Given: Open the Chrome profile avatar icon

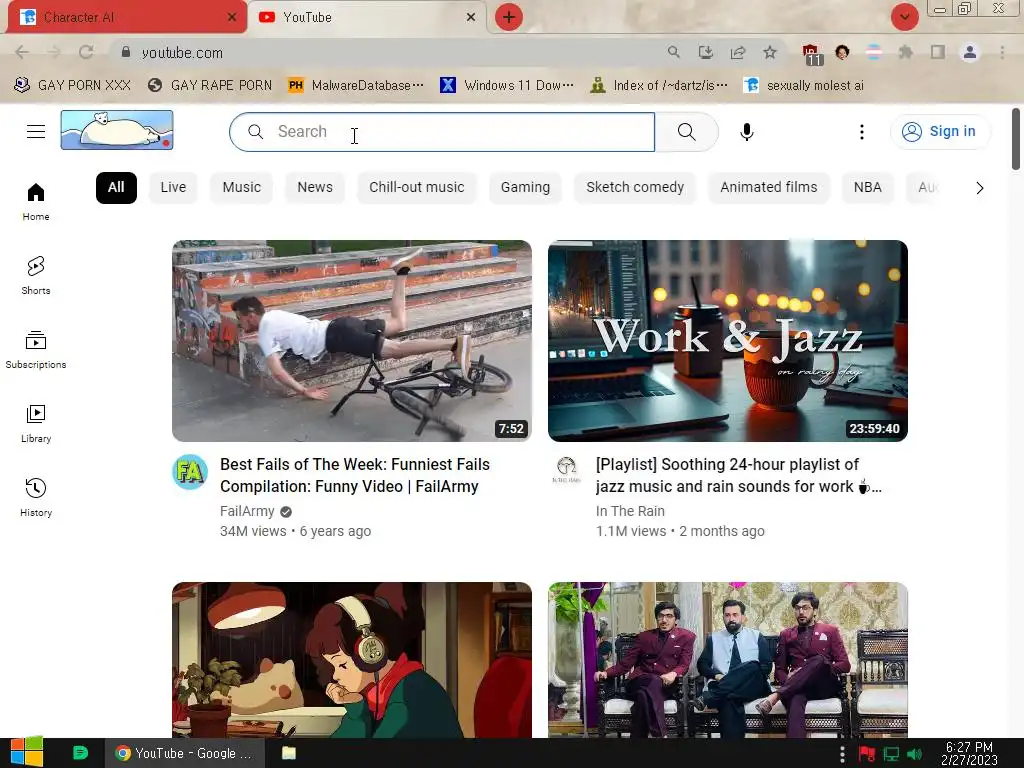Looking at the screenshot, I should tap(970, 52).
